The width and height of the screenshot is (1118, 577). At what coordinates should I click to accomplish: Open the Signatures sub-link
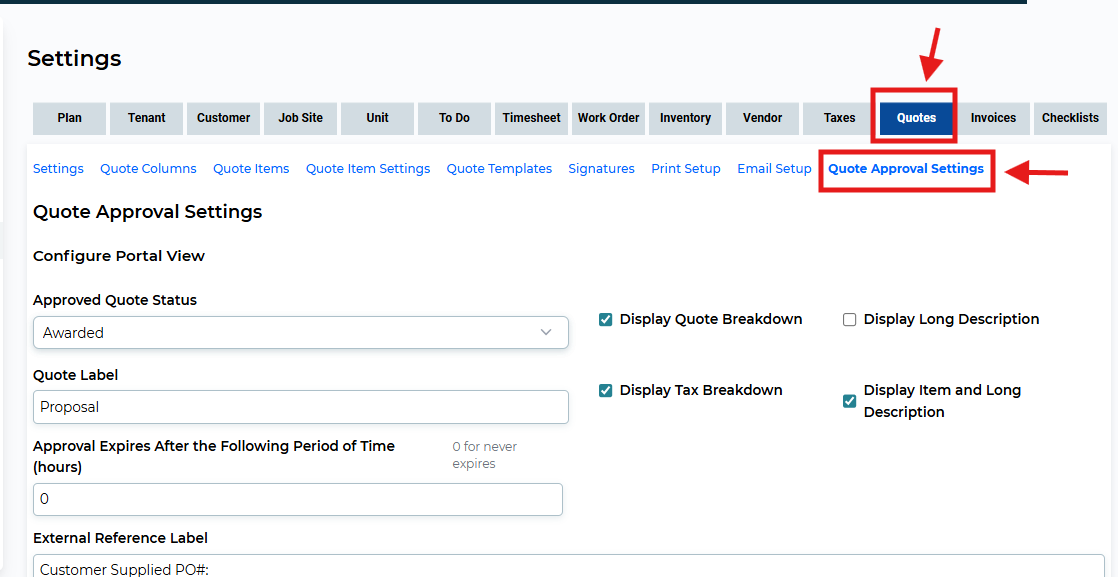point(601,169)
